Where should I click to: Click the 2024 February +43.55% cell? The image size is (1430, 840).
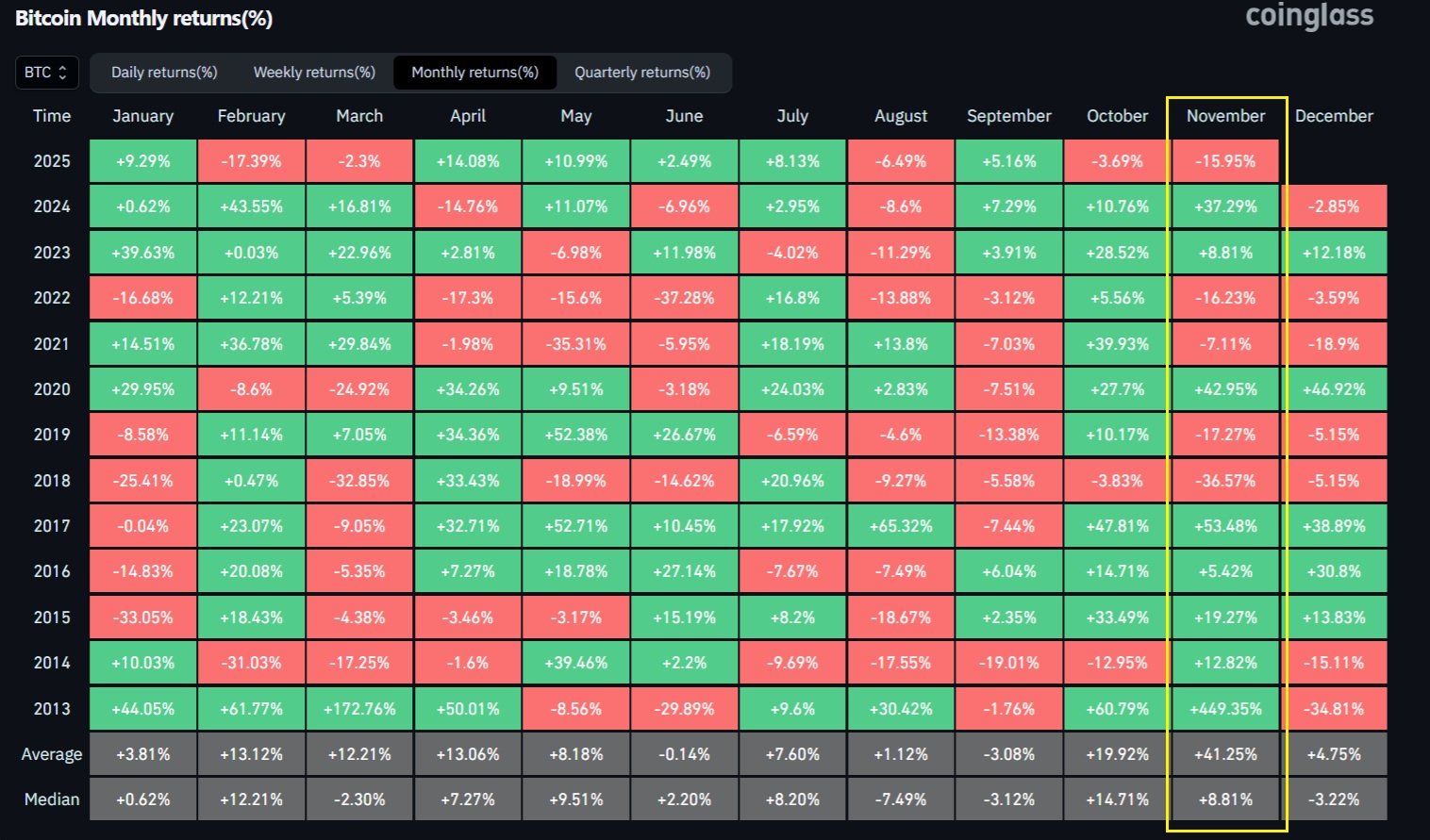(251, 206)
